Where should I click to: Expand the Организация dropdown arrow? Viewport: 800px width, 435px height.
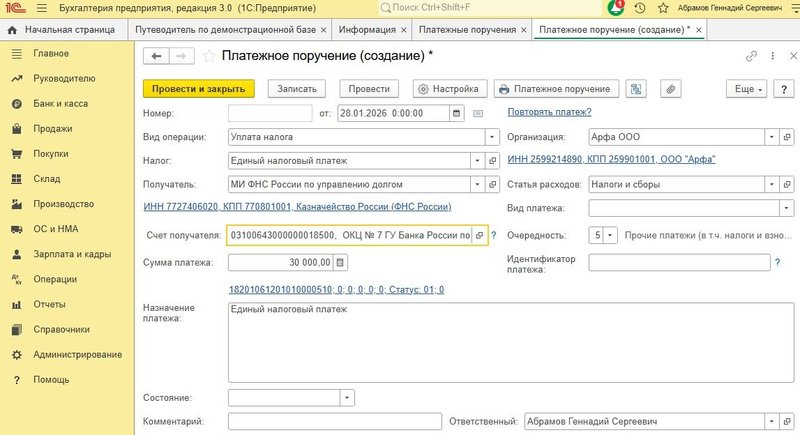pyautogui.click(x=771, y=137)
